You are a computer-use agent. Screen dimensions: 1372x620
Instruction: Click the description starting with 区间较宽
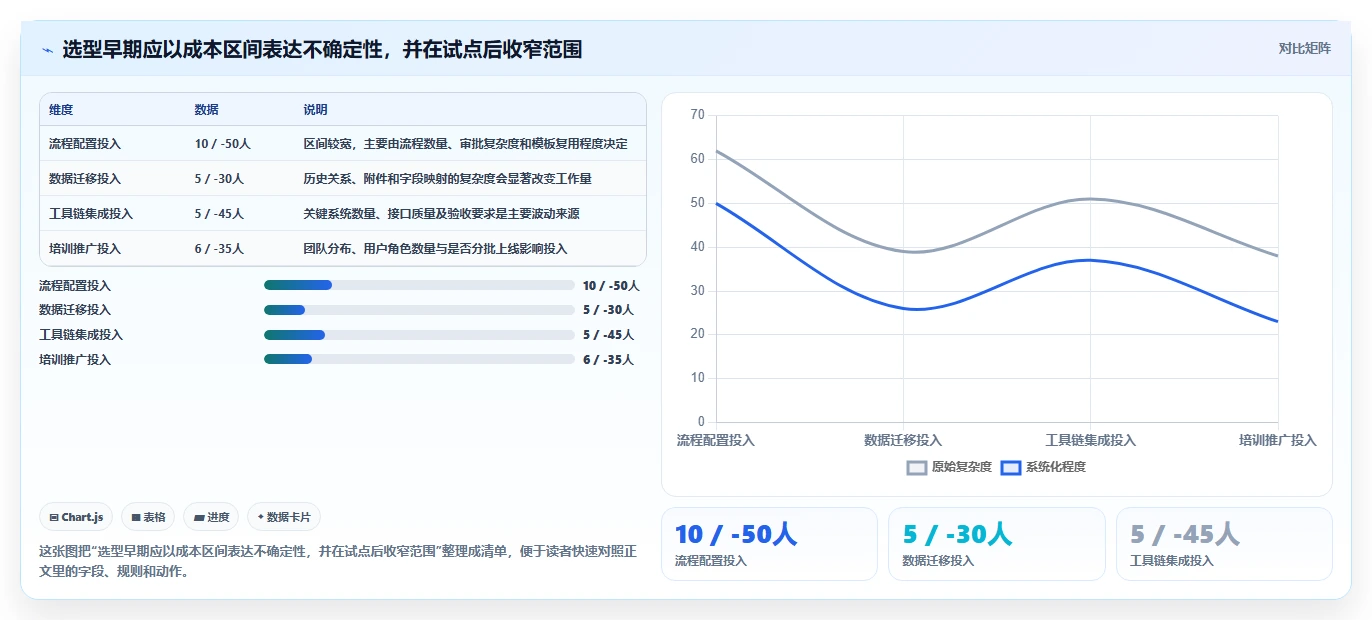(x=466, y=144)
